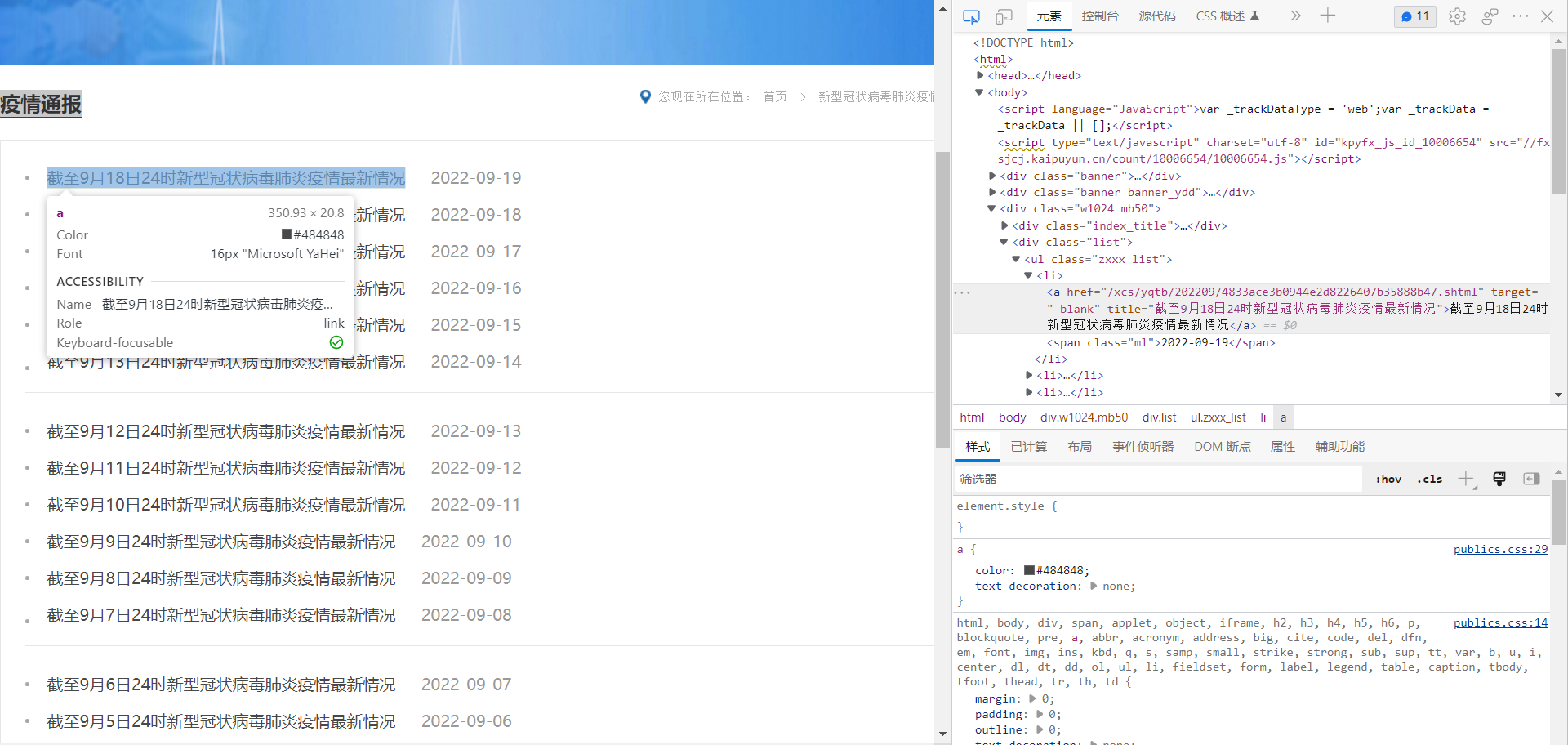Switch to the 元素 tab
The width and height of the screenshot is (1568, 745).
point(1049,16)
